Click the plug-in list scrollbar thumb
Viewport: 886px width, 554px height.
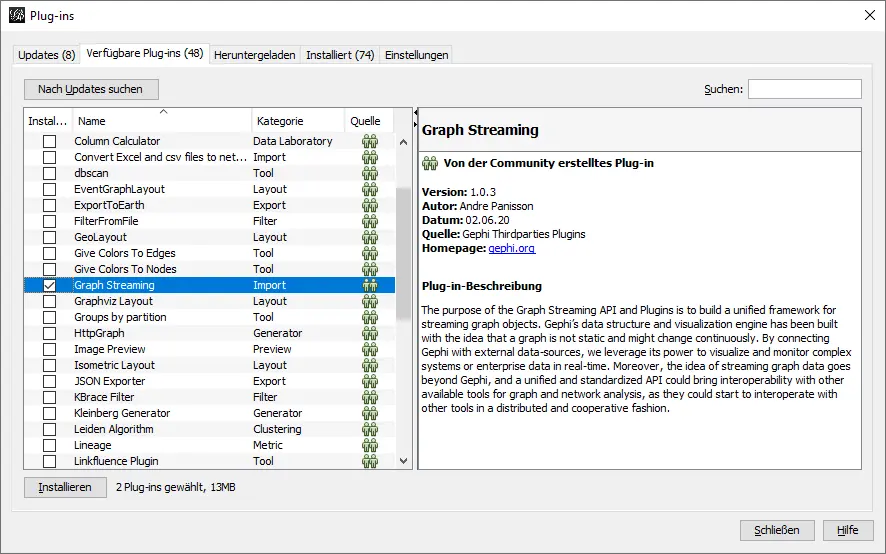click(x=403, y=254)
